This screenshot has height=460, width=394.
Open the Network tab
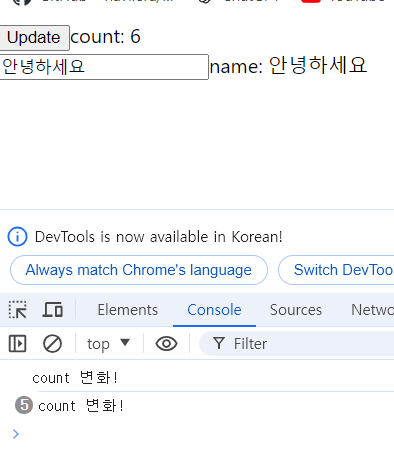click(x=372, y=310)
